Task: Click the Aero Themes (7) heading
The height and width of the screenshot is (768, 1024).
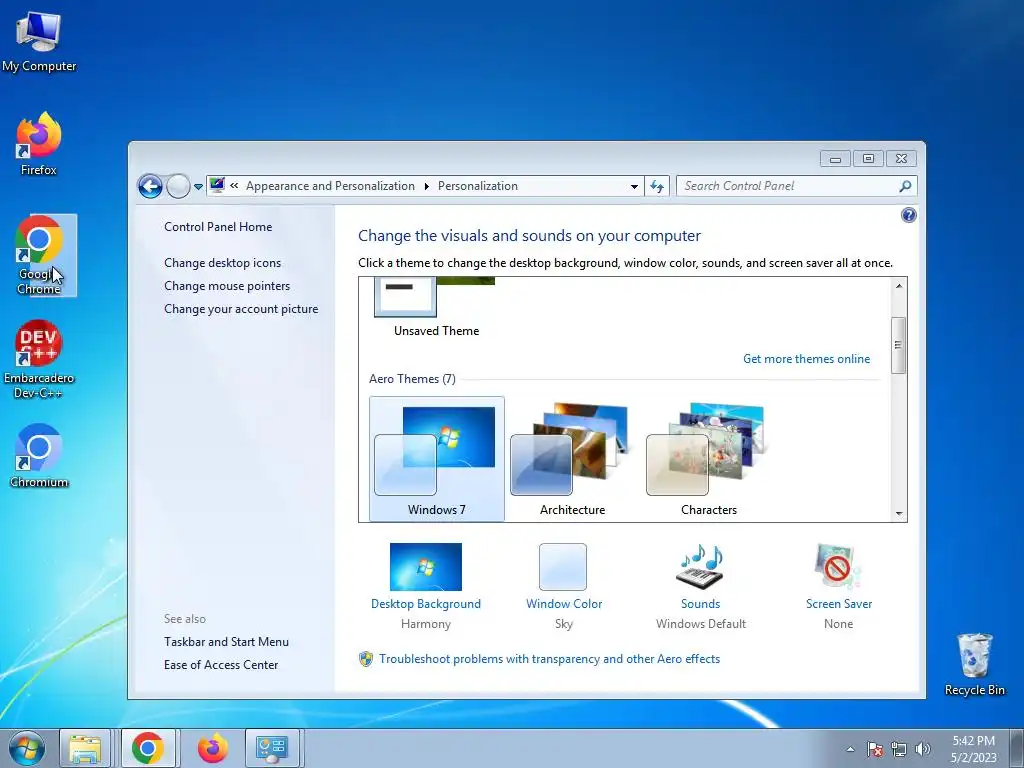Action: tap(412, 379)
